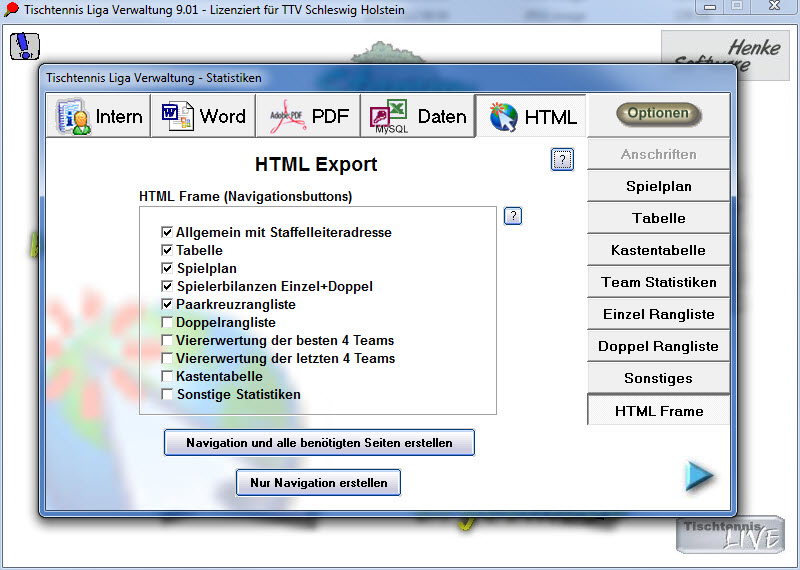Disable the Tabelle checkbox
800x570 pixels.
167,250
